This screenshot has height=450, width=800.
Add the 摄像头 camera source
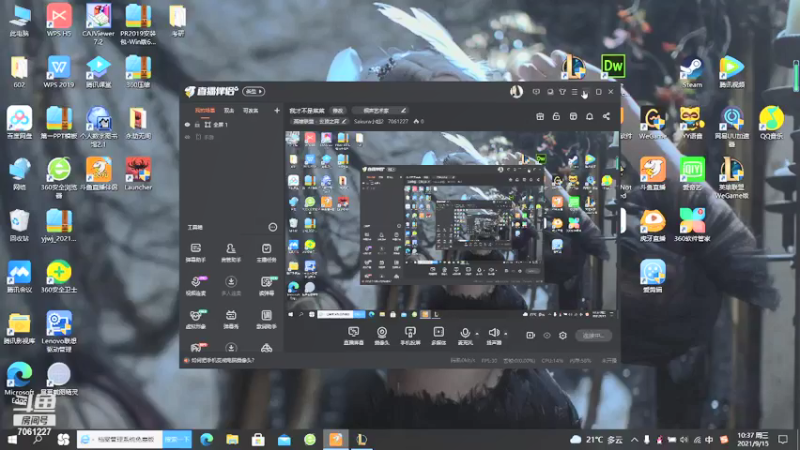click(382, 336)
